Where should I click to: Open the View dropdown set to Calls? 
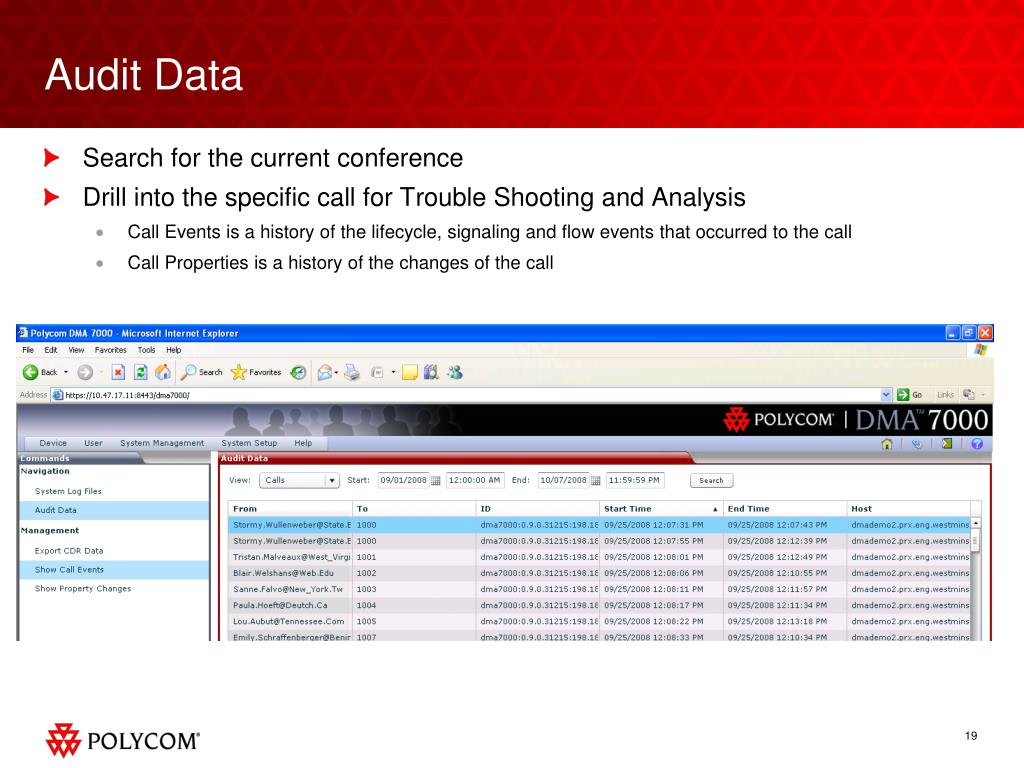coord(299,480)
